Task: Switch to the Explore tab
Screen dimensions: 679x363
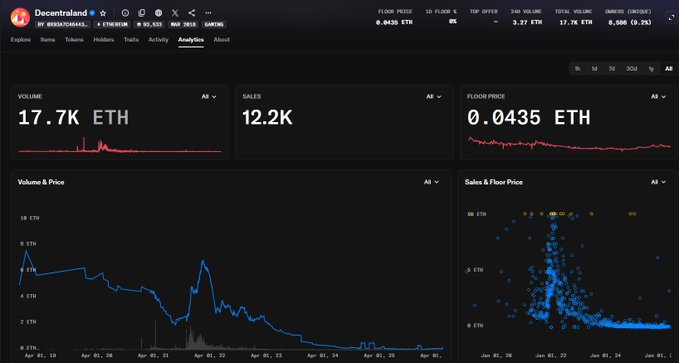Action: (x=21, y=39)
